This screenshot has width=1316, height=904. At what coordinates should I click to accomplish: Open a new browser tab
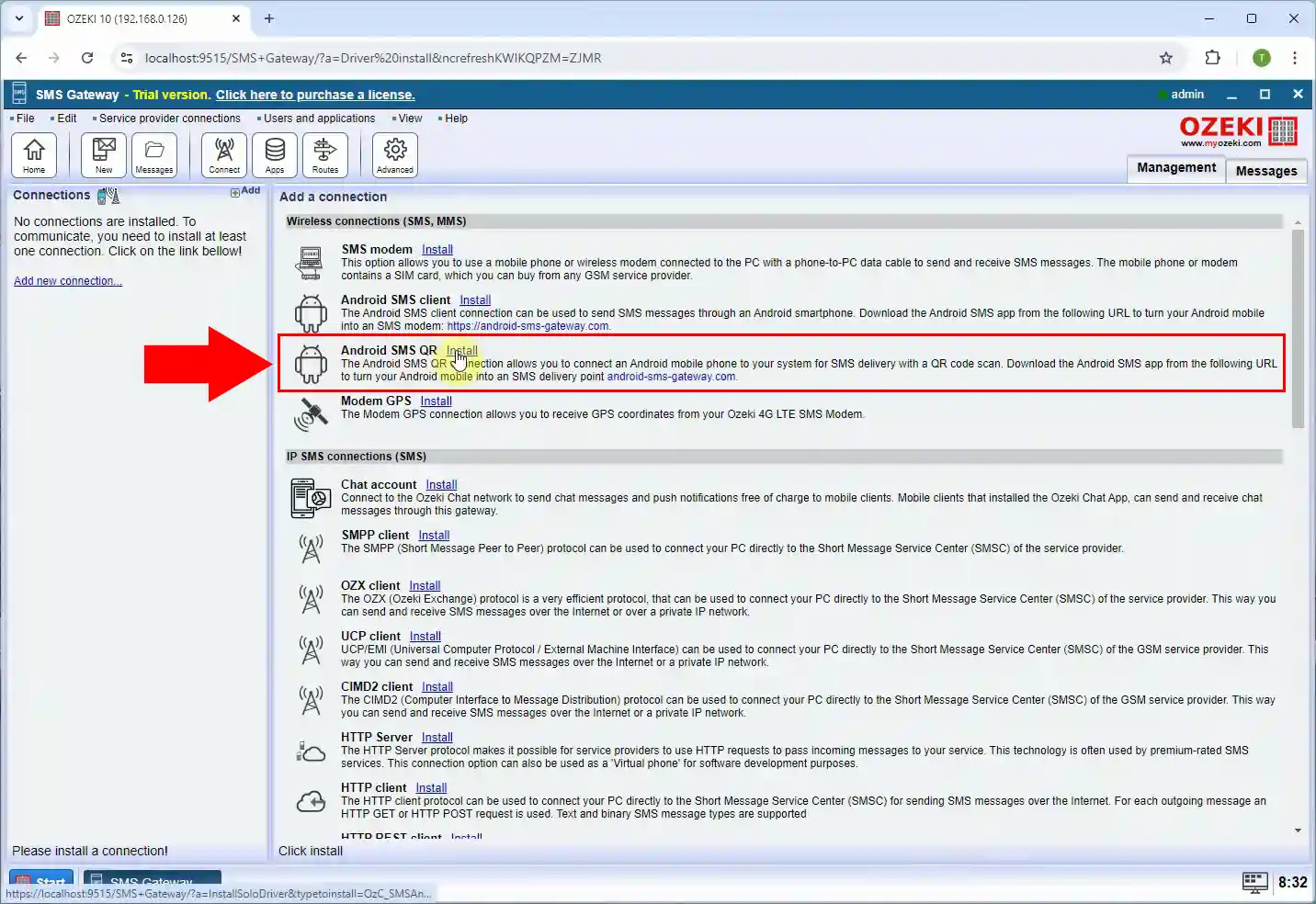[269, 18]
